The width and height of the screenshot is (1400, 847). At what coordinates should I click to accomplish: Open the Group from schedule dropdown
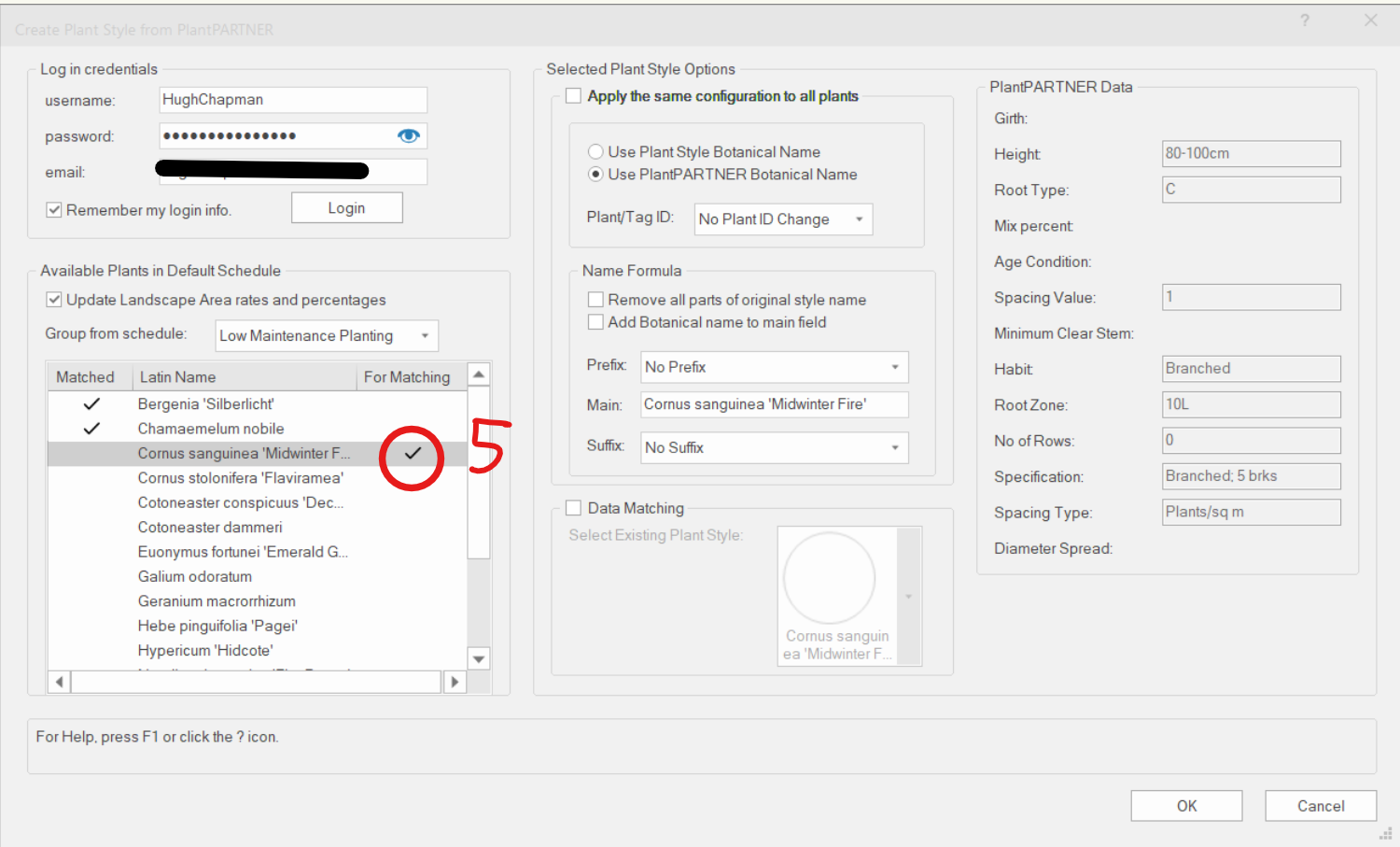coord(327,335)
